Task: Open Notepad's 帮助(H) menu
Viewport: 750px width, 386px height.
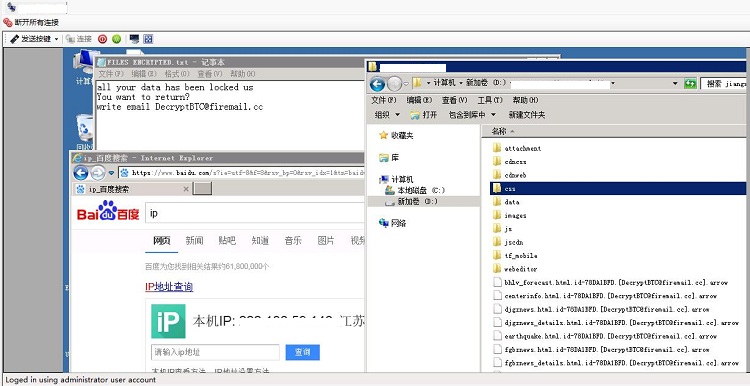Action: pyautogui.click(x=243, y=74)
